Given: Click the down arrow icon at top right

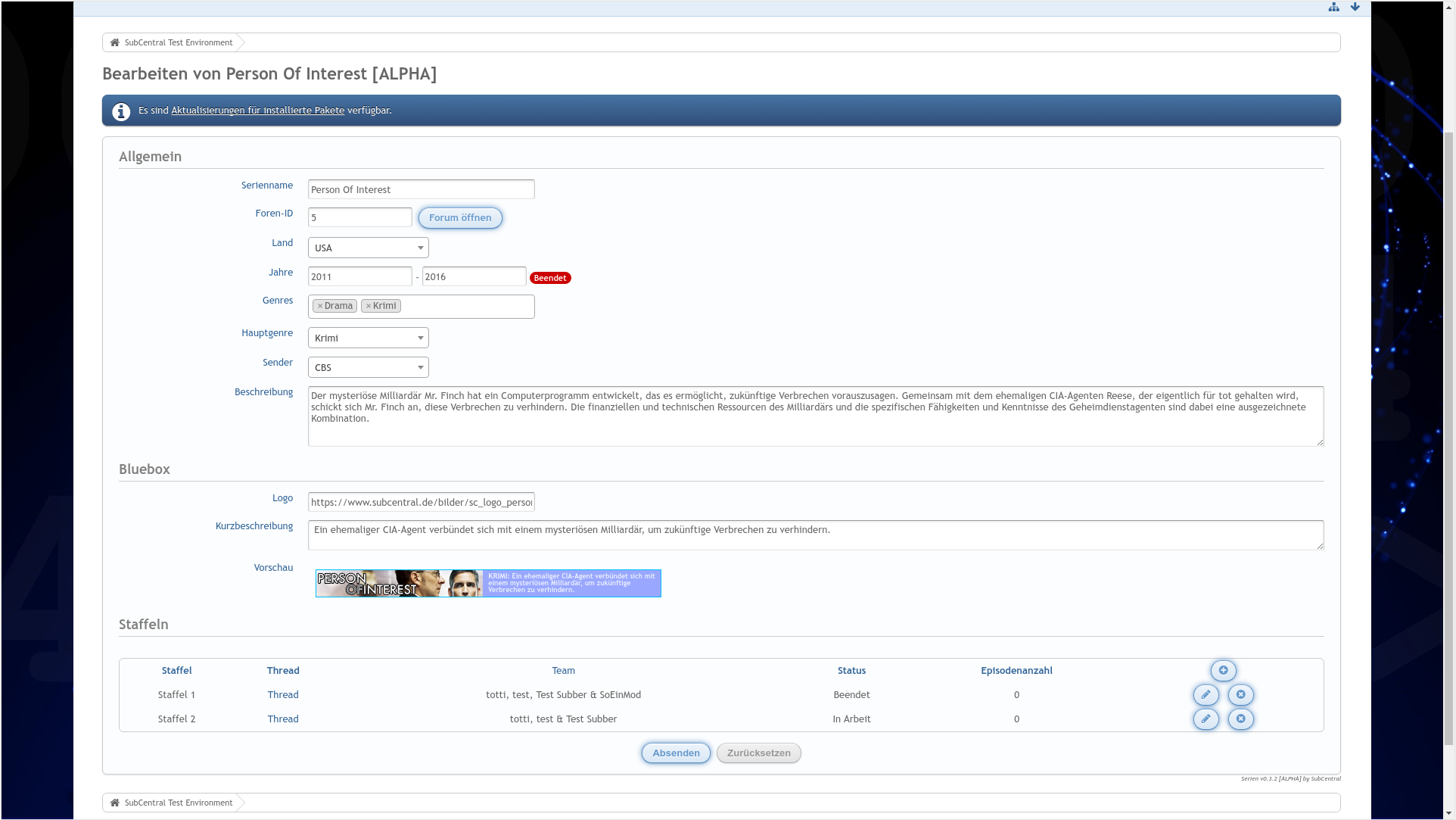Looking at the screenshot, I should click(x=1355, y=7).
